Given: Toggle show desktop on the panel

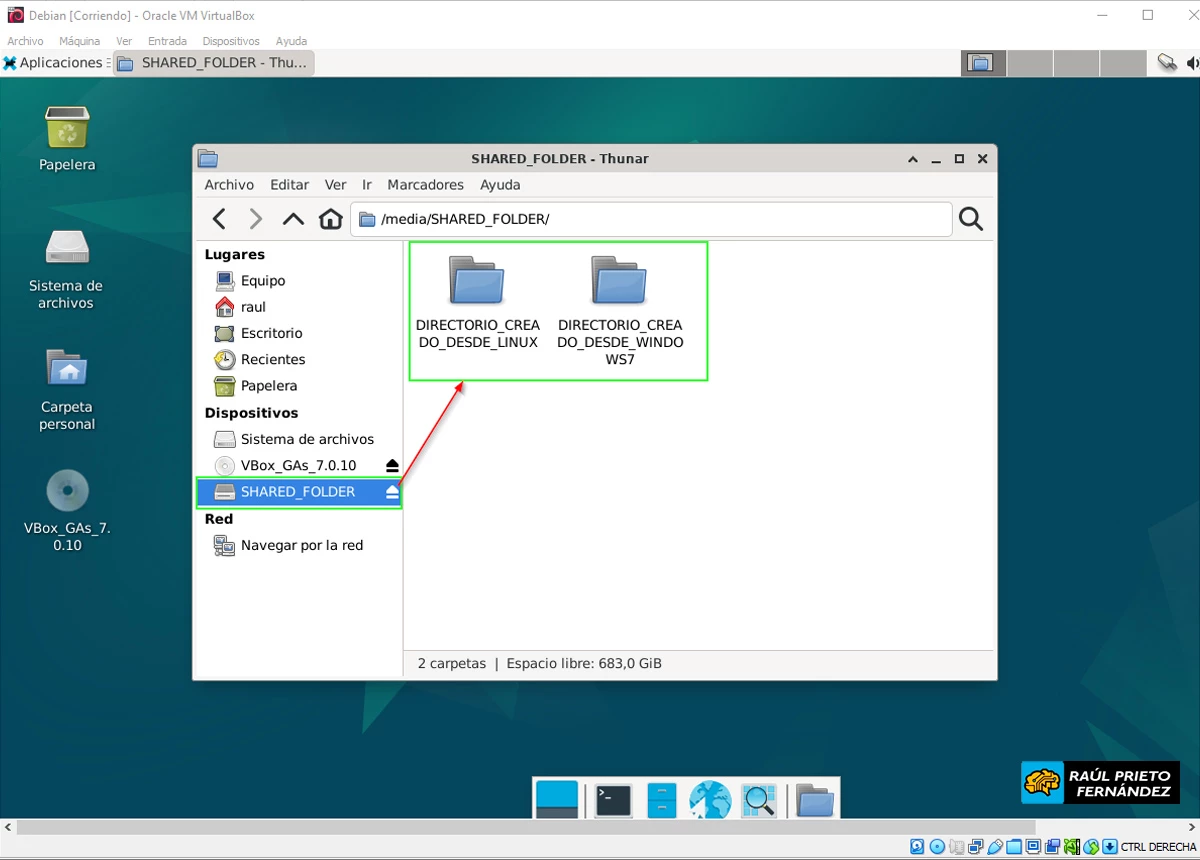Looking at the screenshot, I should click(556, 798).
